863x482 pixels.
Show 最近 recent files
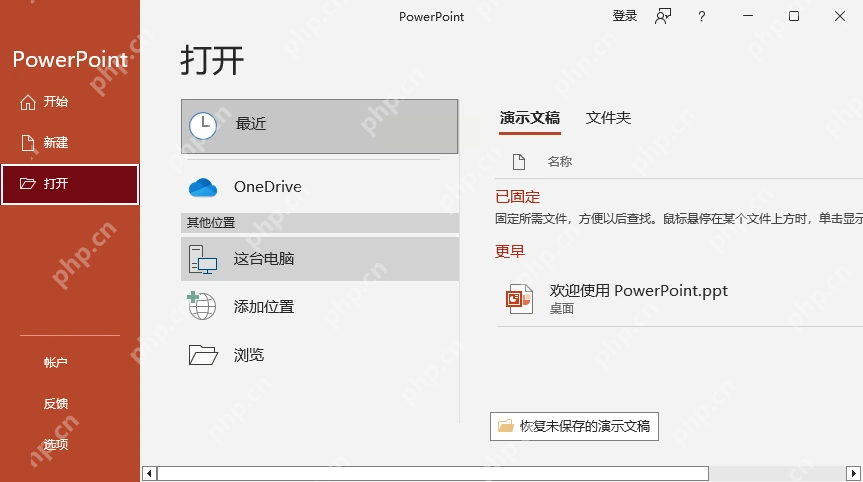click(x=319, y=126)
